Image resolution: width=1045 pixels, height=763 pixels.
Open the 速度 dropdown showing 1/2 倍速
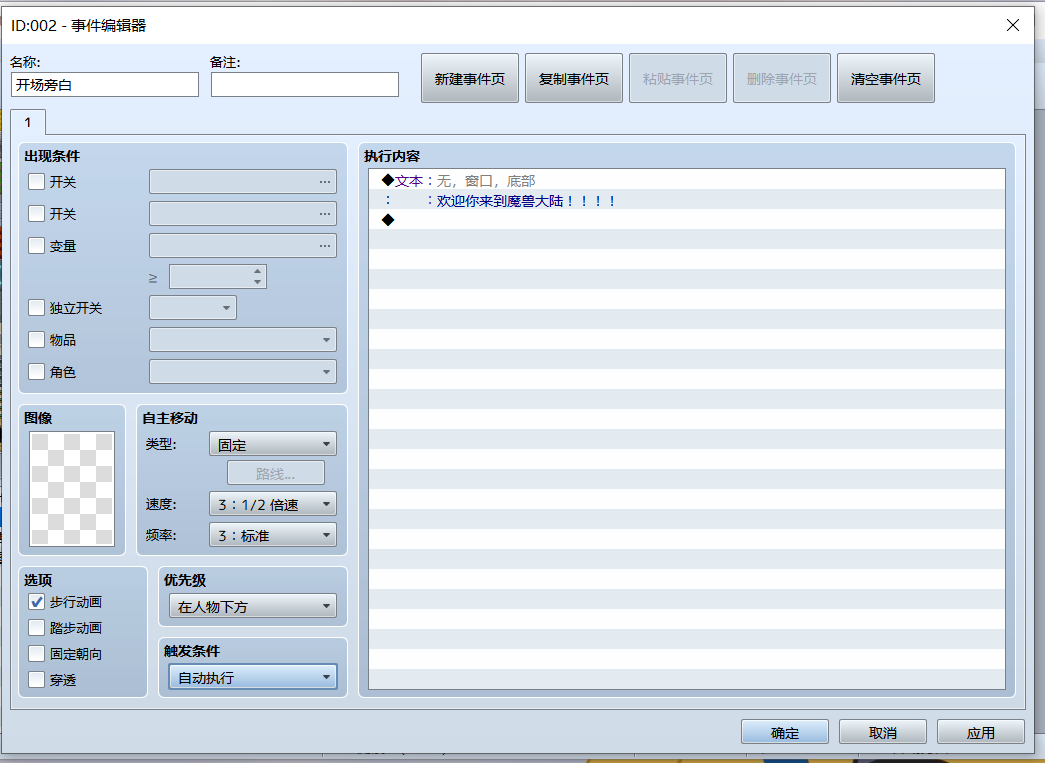273,504
